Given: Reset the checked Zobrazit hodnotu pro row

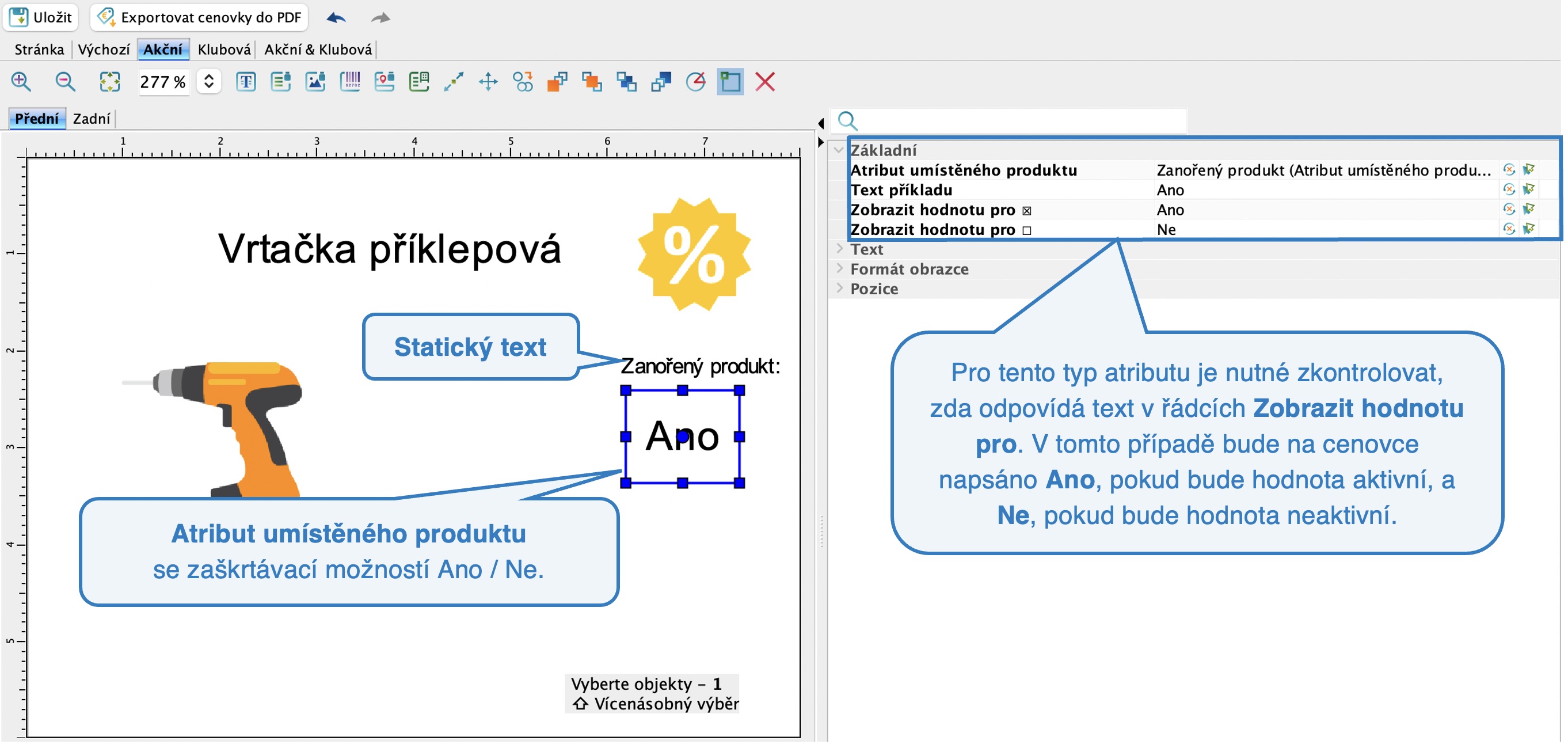Looking at the screenshot, I should 1509,210.
